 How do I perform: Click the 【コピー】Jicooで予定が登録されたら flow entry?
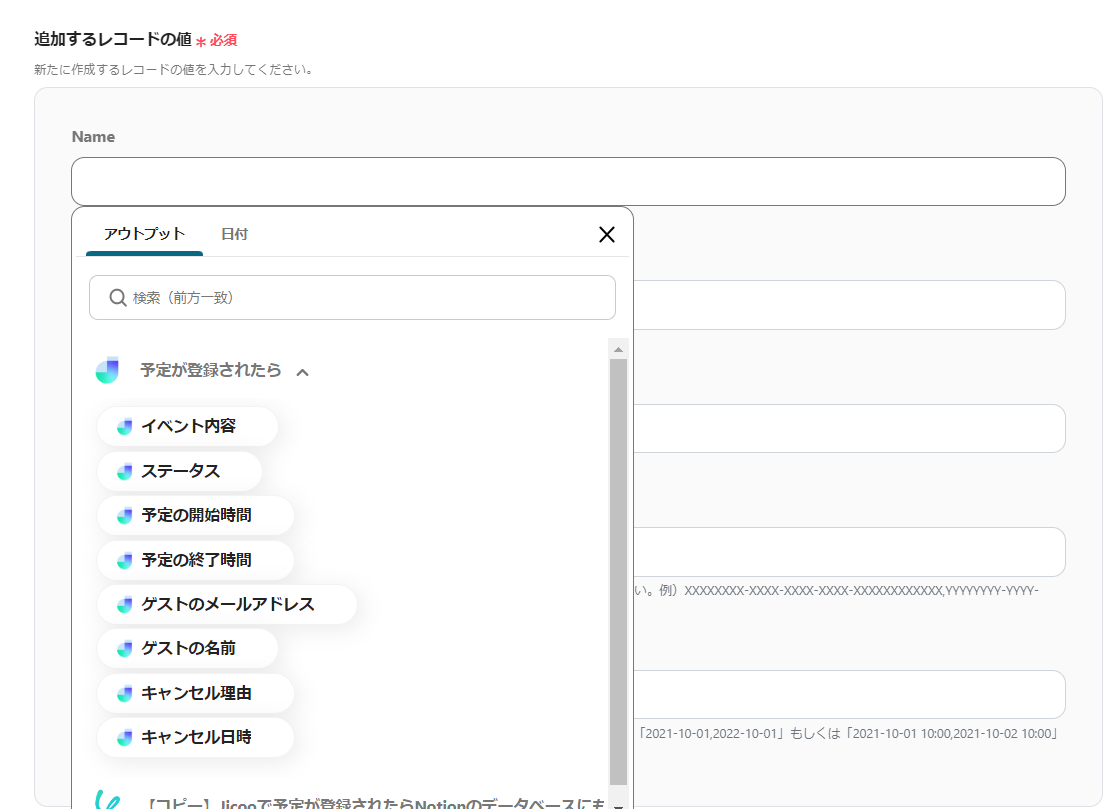pyautogui.click(x=350, y=801)
